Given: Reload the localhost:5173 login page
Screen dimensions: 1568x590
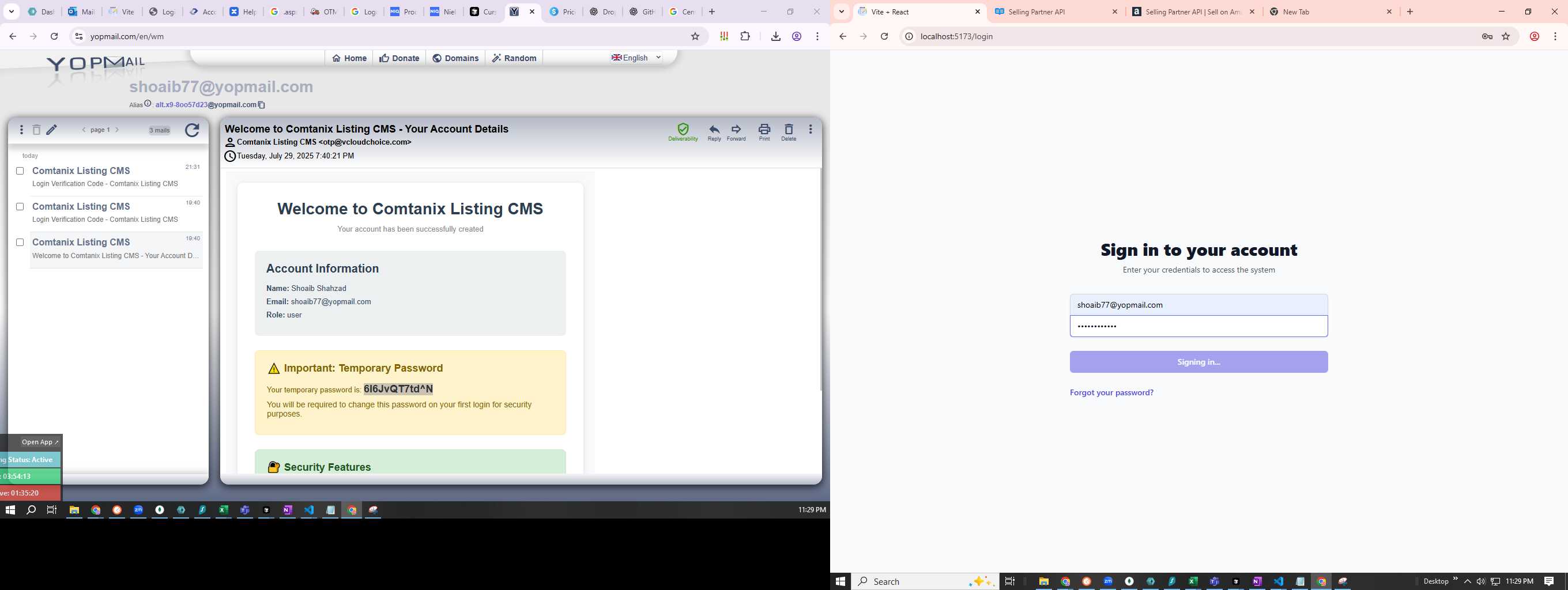Looking at the screenshot, I should click(884, 36).
